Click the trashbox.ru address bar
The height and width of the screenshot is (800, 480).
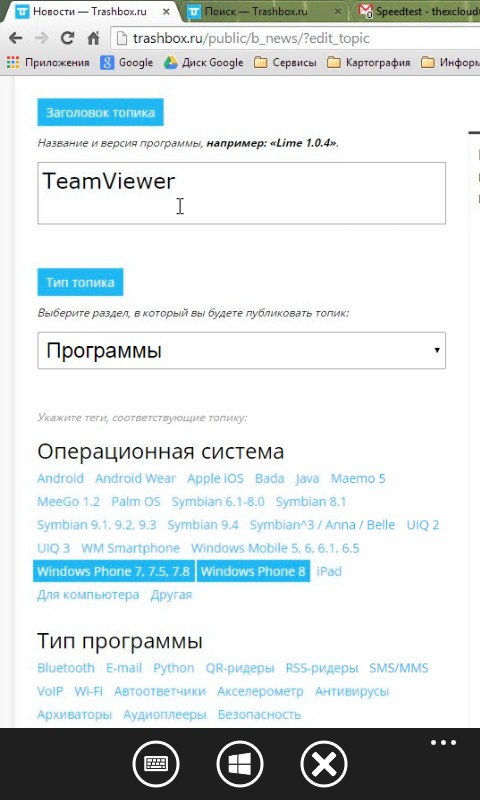tap(296, 38)
